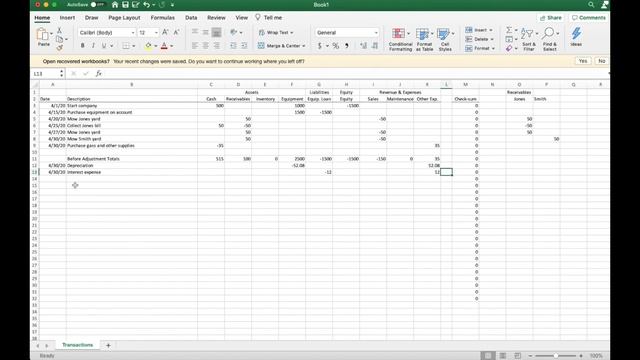Click the Comma Style icon

coord(347,46)
